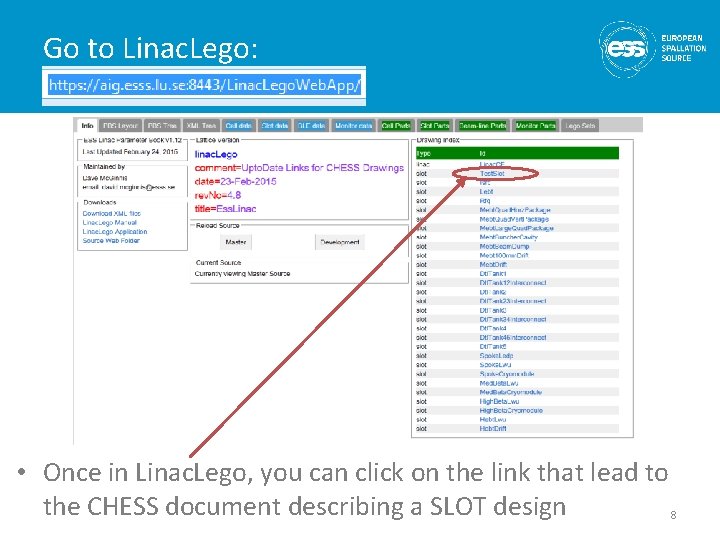Open the HebtDrift drawing link

coord(493,428)
